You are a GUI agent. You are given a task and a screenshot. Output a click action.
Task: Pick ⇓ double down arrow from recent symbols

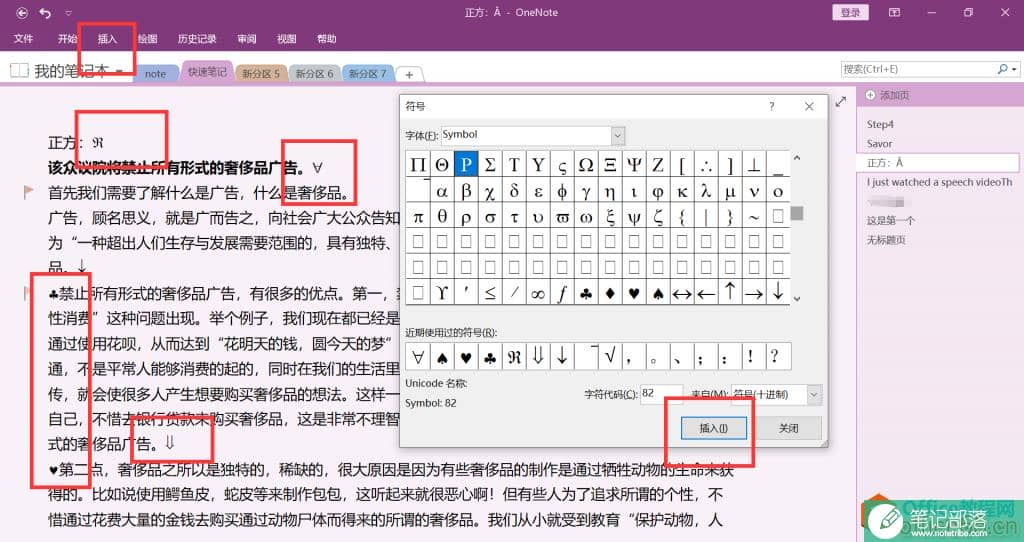pyautogui.click(x=538, y=357)
